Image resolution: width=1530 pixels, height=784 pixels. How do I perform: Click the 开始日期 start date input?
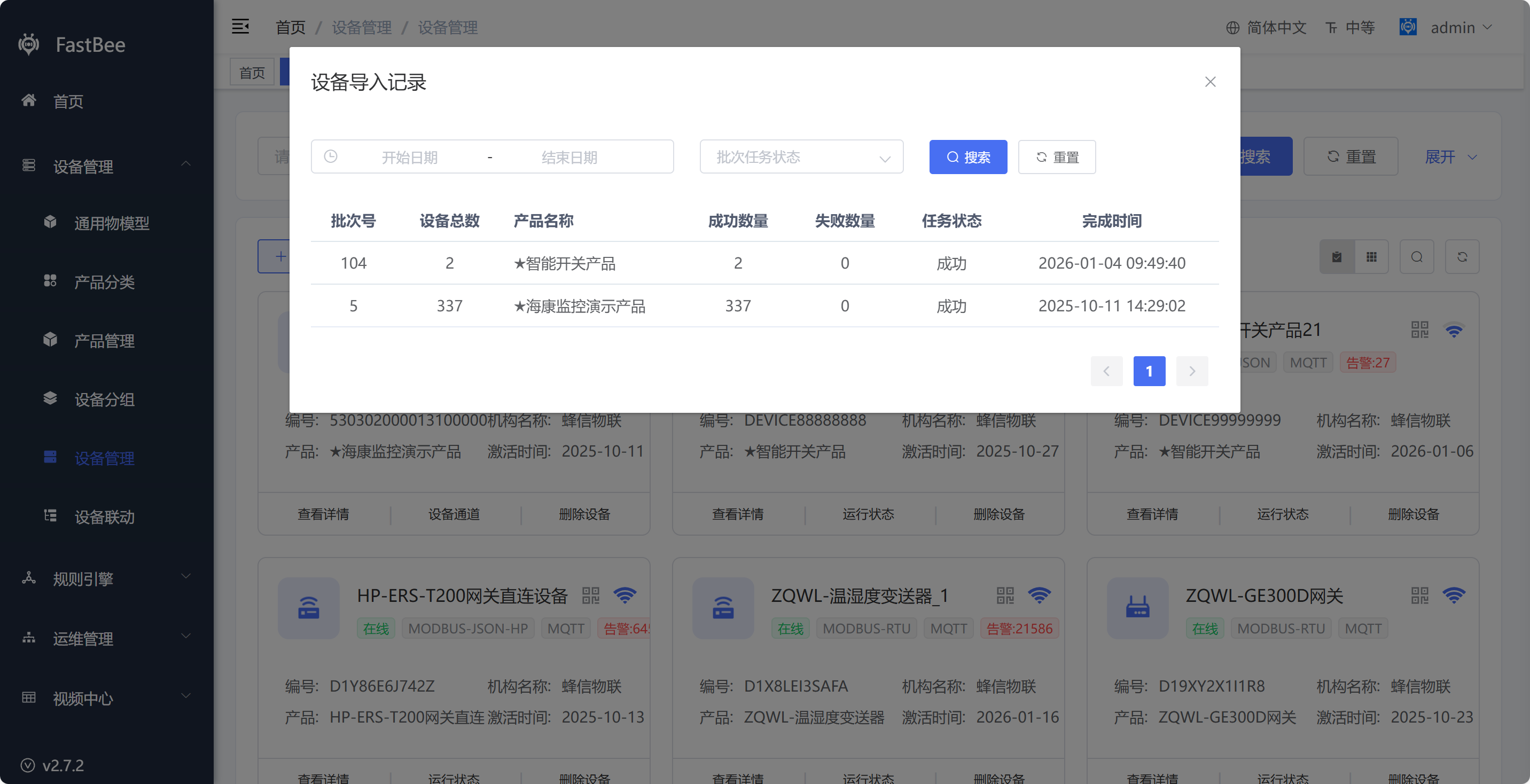[410, 157]
